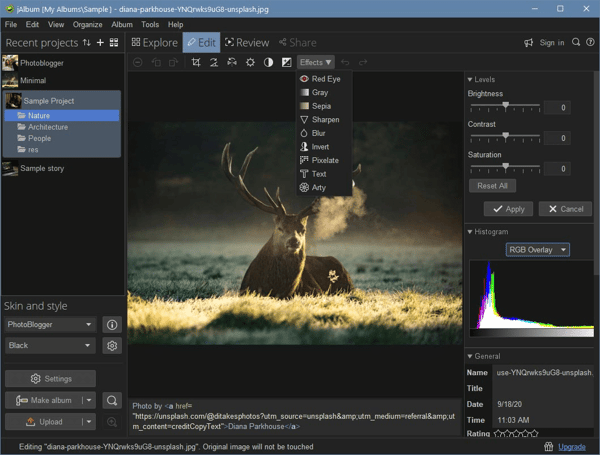Switch to the Explore tab
This screenshot has height=455, width=600.
tap(155, 42)
